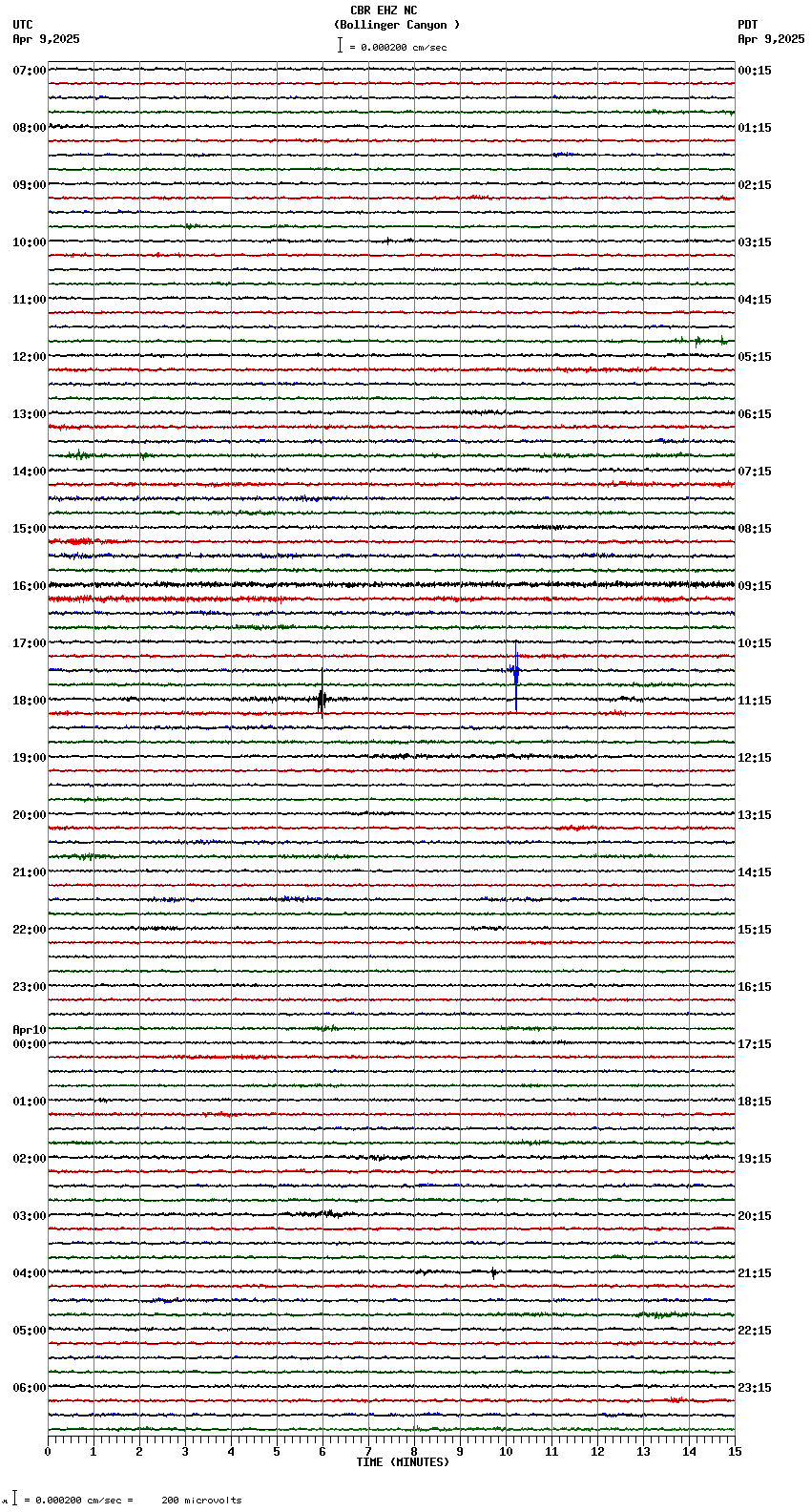Viewport: 811px width, 1512px height.
Task: Click the '05:00' UTC time label
Action: click(x=30, y=1331)
